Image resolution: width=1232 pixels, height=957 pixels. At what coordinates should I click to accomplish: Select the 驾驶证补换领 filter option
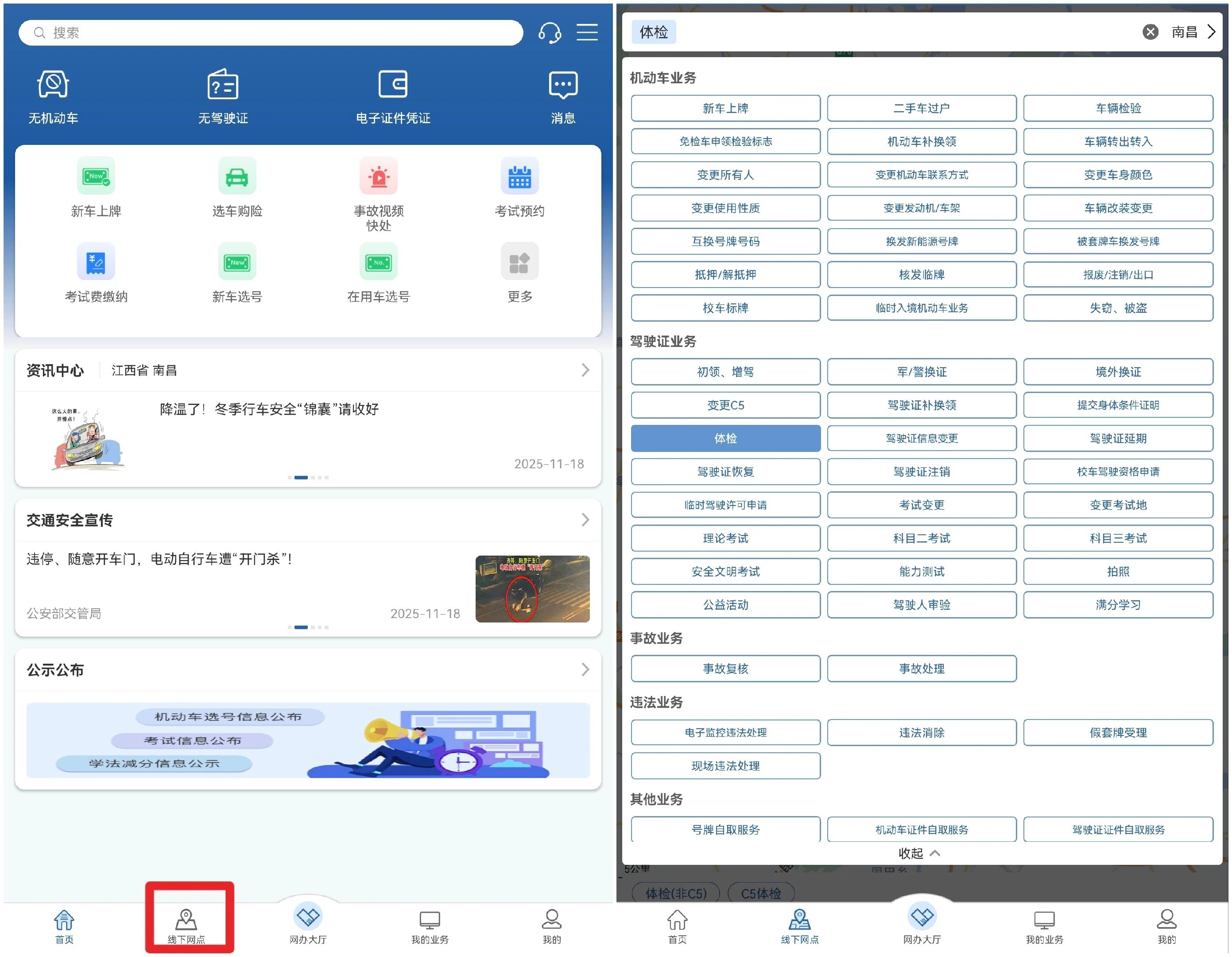921,405
